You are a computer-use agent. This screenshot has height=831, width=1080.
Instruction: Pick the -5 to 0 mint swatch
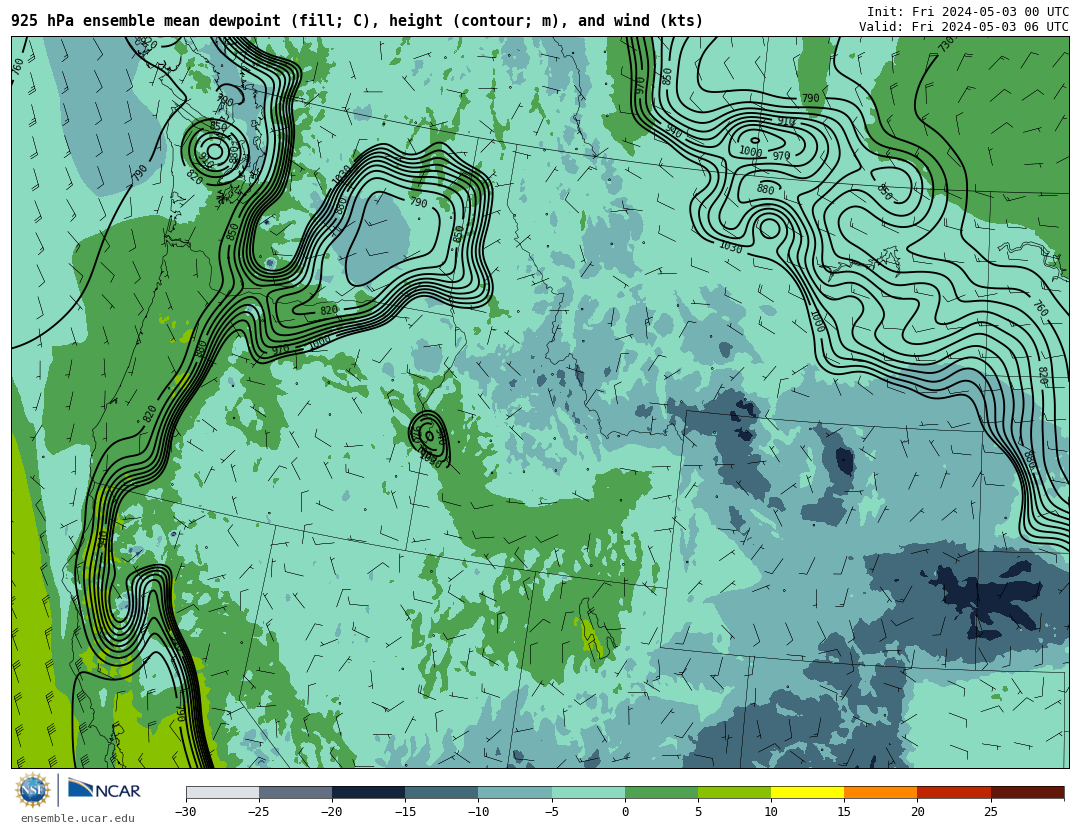588,792
